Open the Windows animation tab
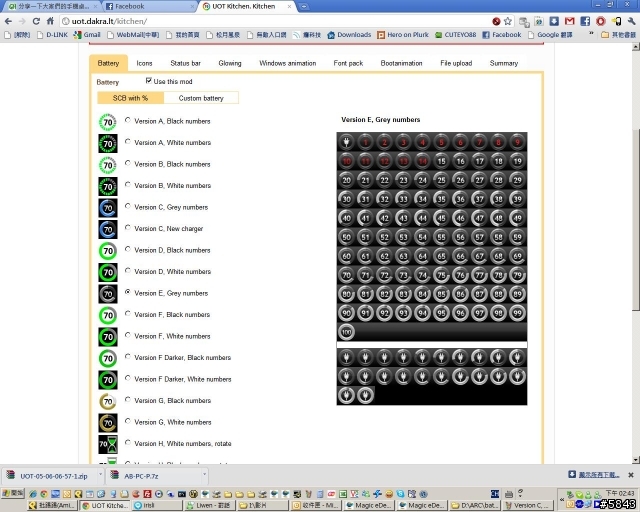640x512 pixels. click(x=287, y=63)
